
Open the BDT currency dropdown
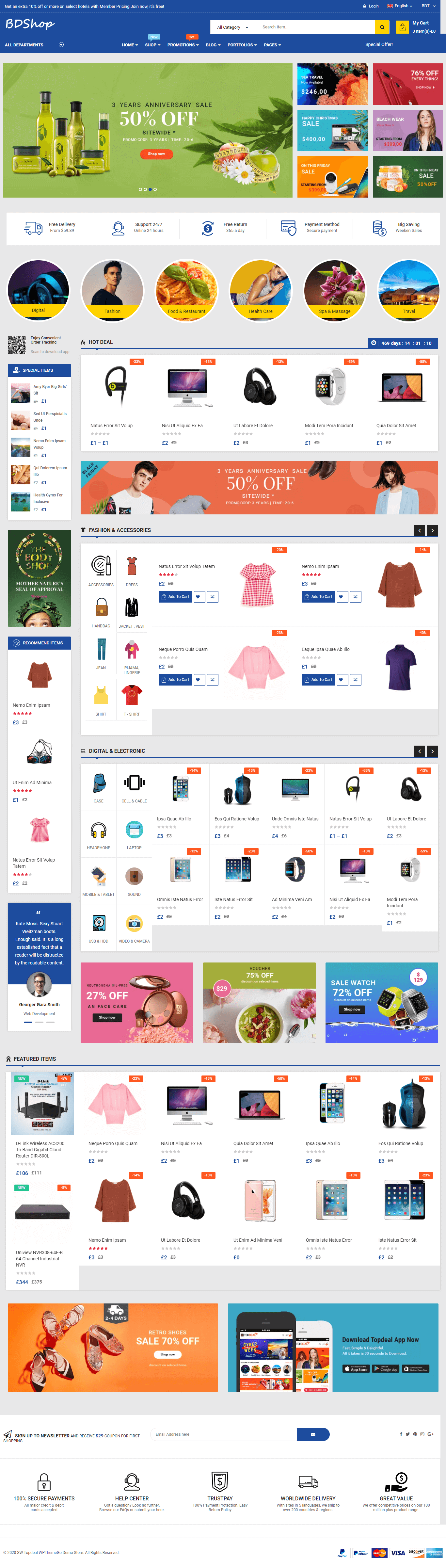coord(428,6)
